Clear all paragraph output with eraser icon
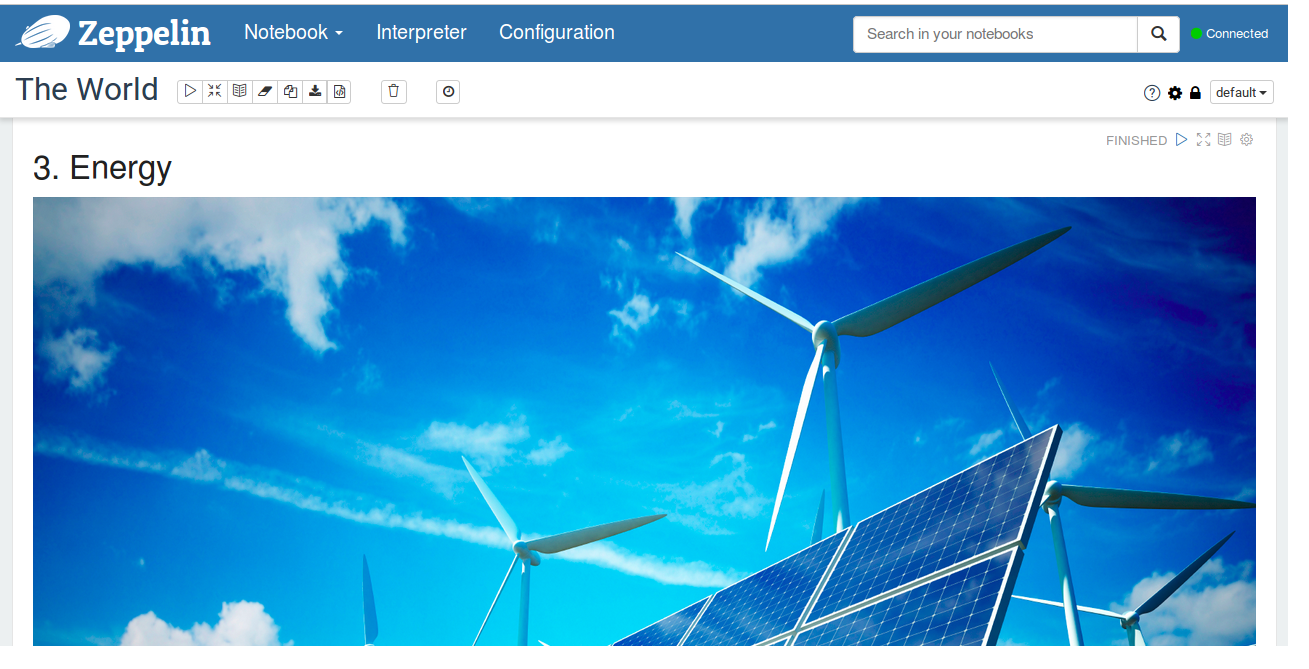Screen dimensions: 1309x669 click(x=265, y=91)
